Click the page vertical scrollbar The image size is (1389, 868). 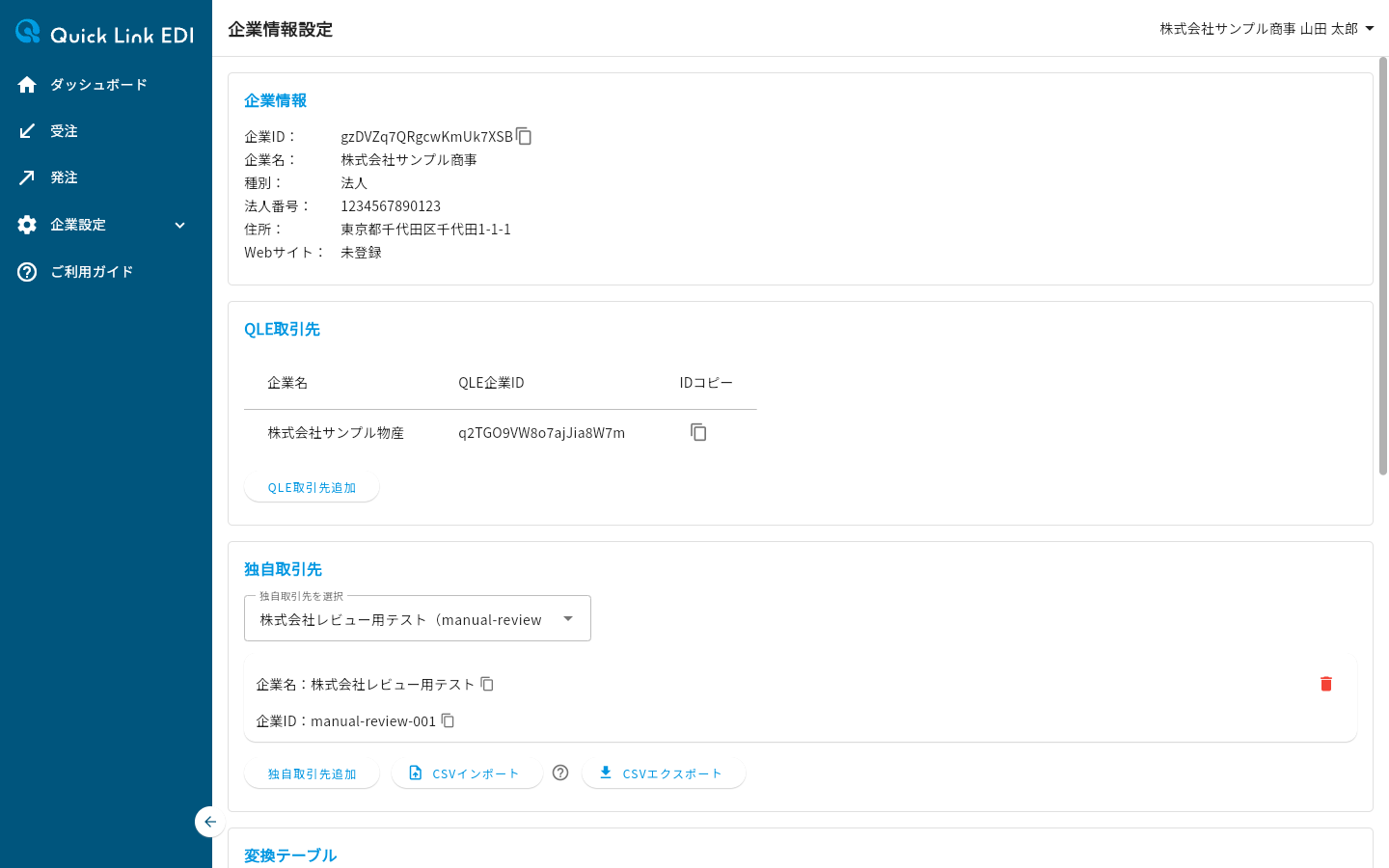click(x=1382, y=265)
